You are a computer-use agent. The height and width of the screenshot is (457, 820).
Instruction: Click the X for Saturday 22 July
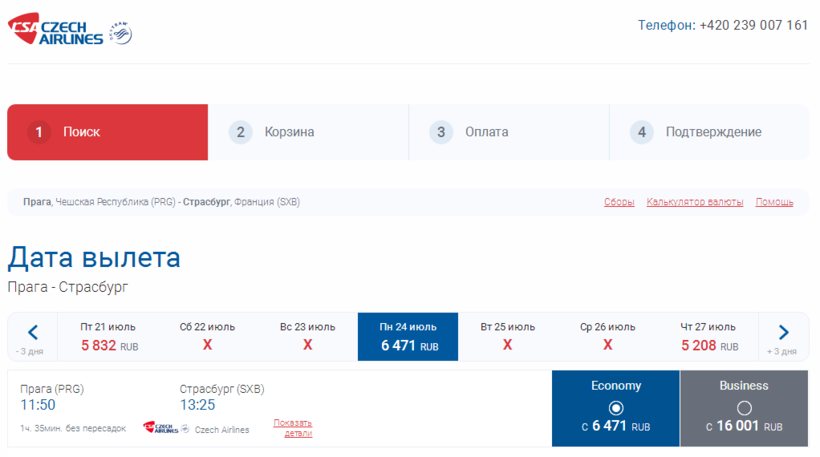tap(208, 345)
